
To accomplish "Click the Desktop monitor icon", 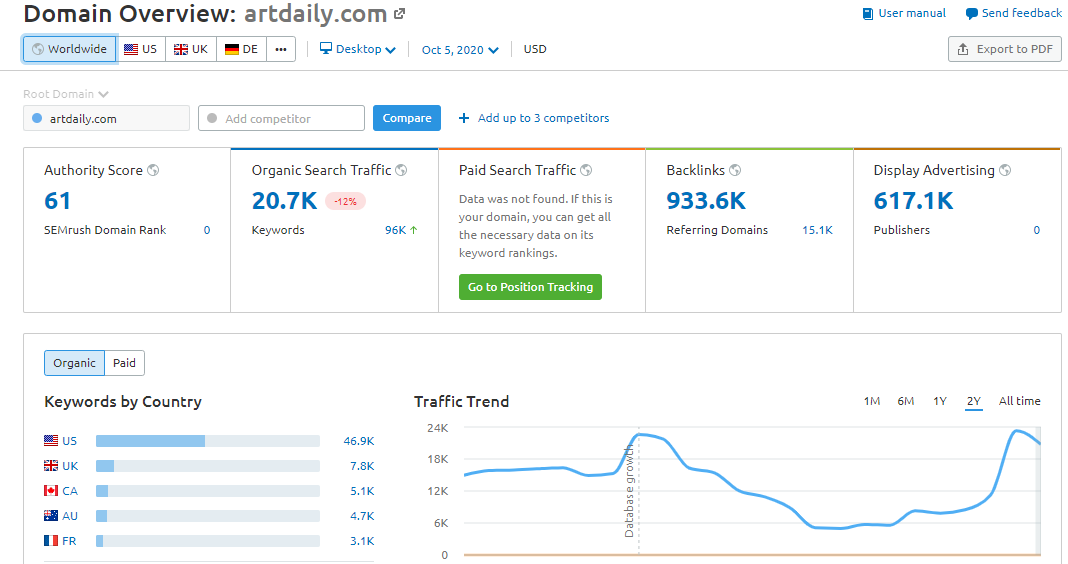I will 326,48.
